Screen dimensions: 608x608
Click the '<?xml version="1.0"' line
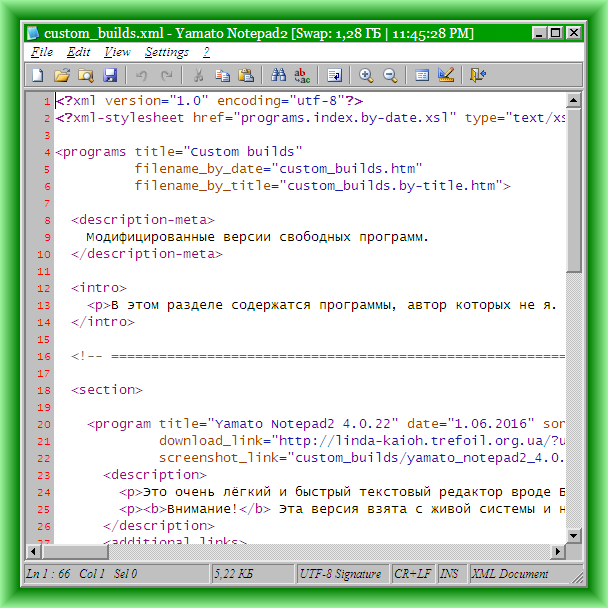point(209,101)
